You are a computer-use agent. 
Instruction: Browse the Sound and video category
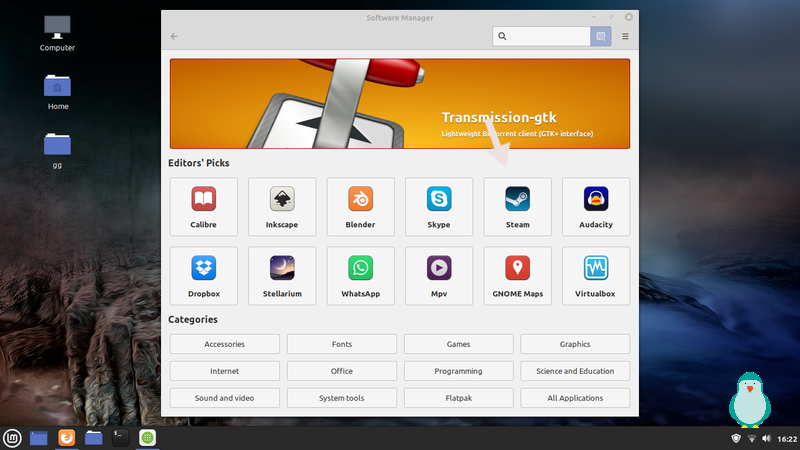pos(224,398)
